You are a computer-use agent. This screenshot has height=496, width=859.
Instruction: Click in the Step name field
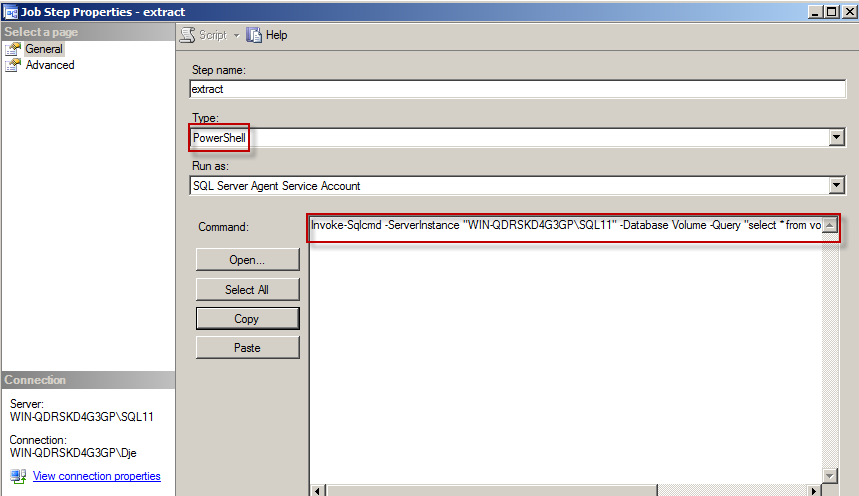pyautogui.click(x=517, y=89)
